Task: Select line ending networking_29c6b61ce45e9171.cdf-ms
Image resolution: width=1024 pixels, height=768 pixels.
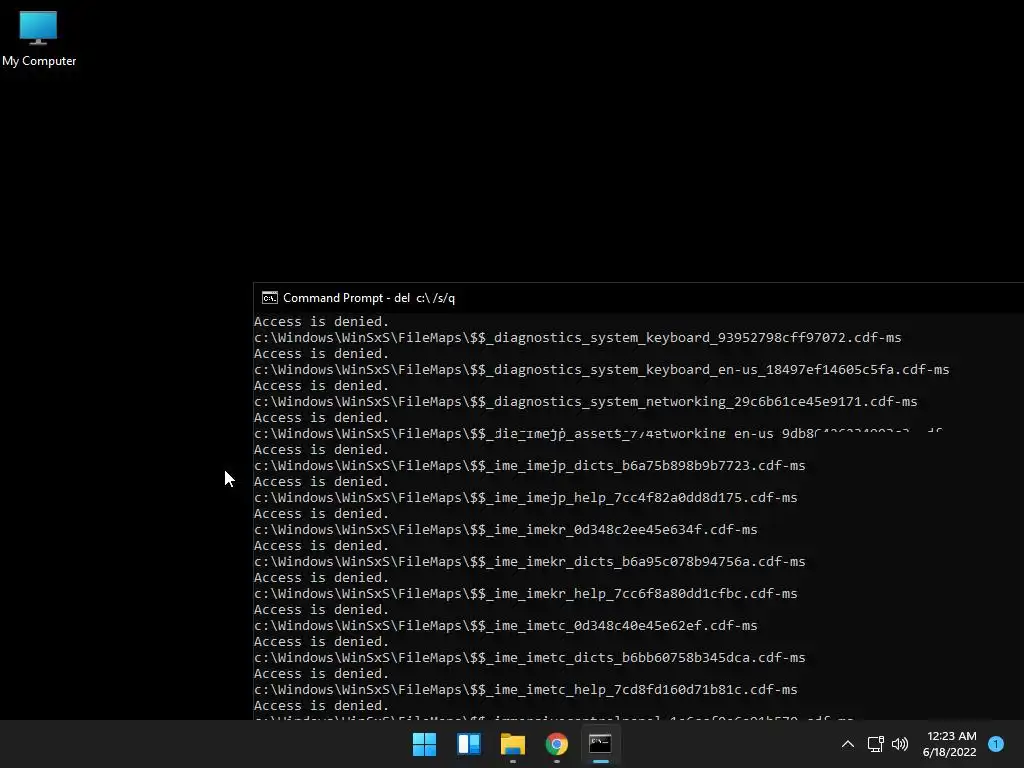Action: coord(586,402)
